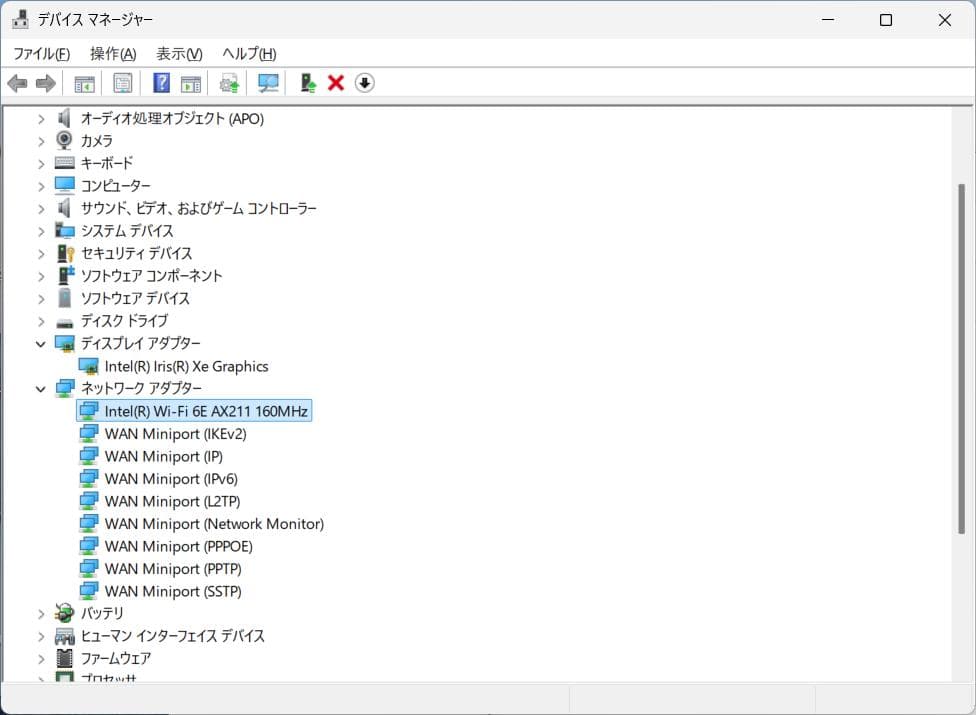The width and height of the screenshot is (976, 715).
Task: Collapse the ネットワーク アダプター category
Action: pyautogui.click(x=40, y=388)
